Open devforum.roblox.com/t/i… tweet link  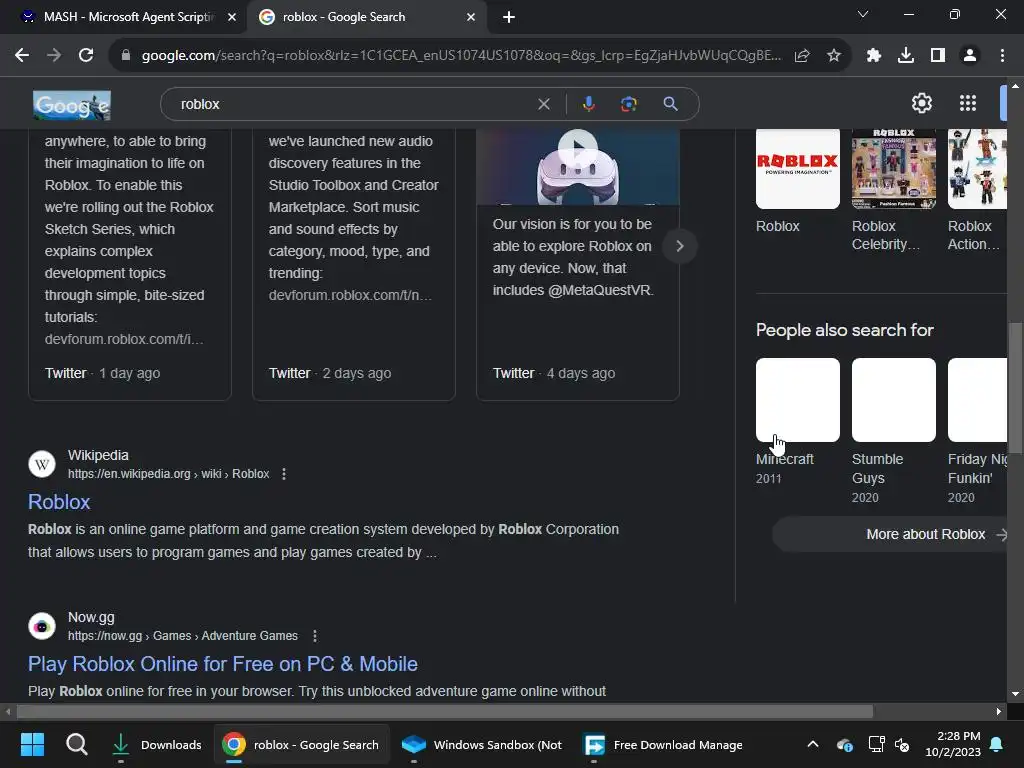coord(124,339)
